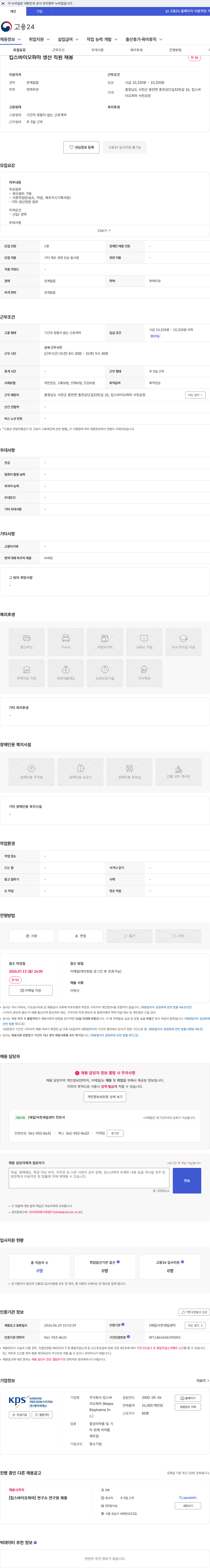Click the 관심정보 등록 heart button
The image size is (210, 1568).
pyautogui.click(x=82, y=147)
